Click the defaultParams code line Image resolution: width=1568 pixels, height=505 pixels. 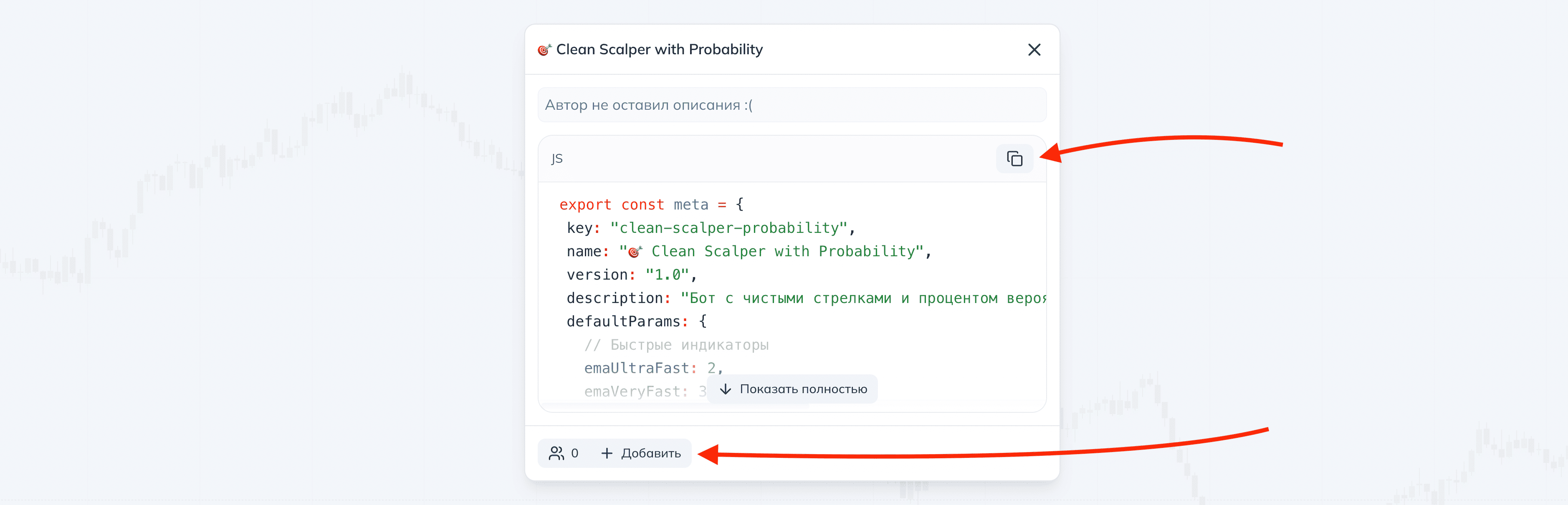(636, 322)
